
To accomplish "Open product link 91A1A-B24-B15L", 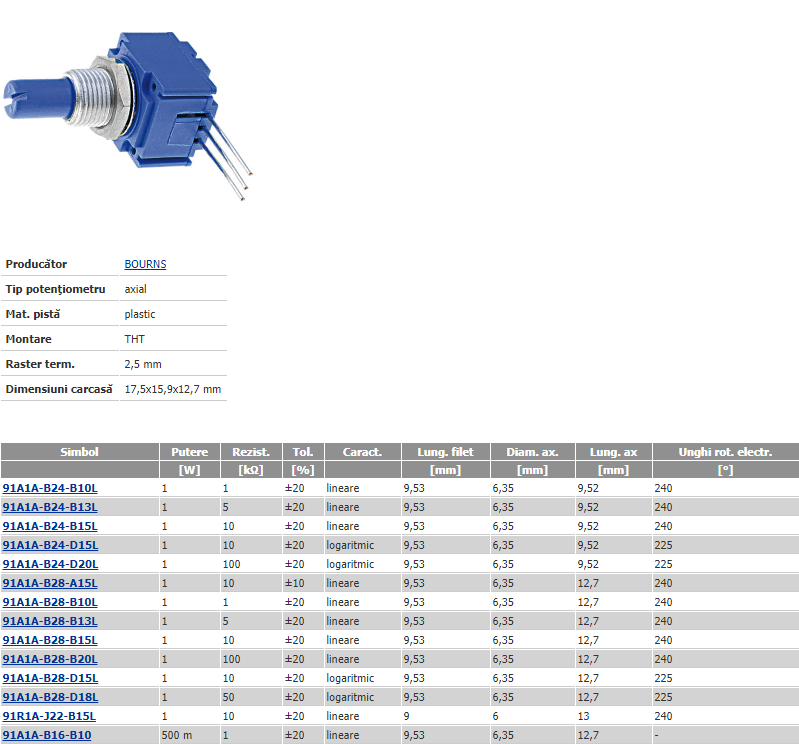I will pyautogui.click(x=50, y=526).
